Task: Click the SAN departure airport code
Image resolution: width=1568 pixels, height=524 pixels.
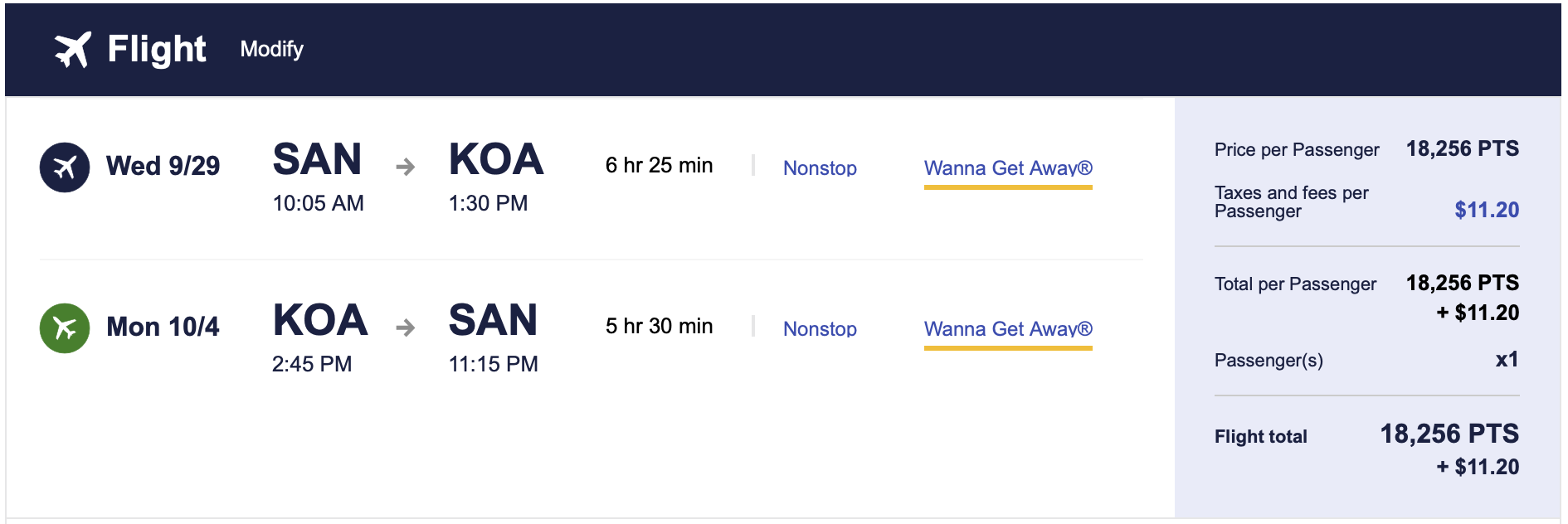Action: pos(319,159)
